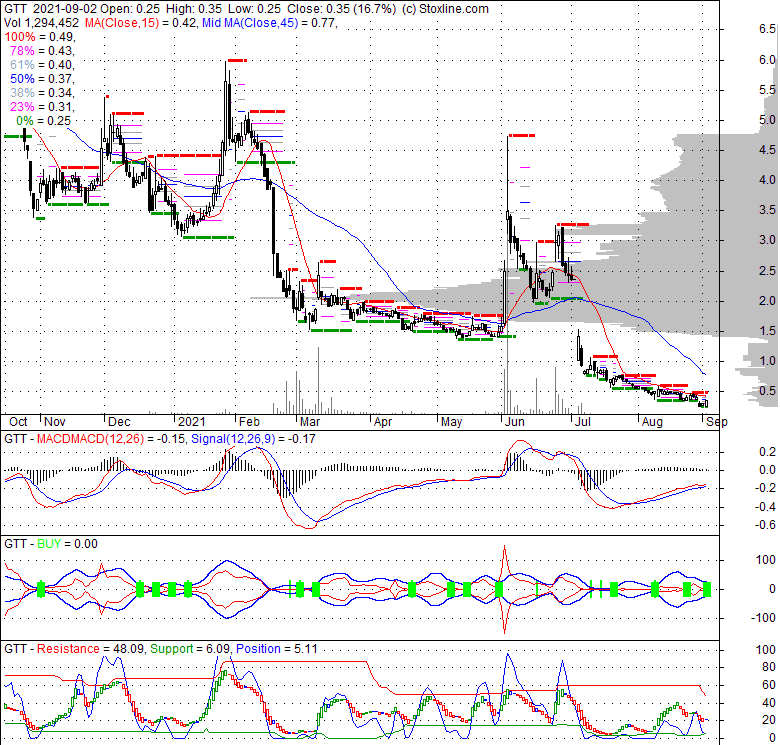Click the GTT - BUY = 0.00 label

point(51,544)
